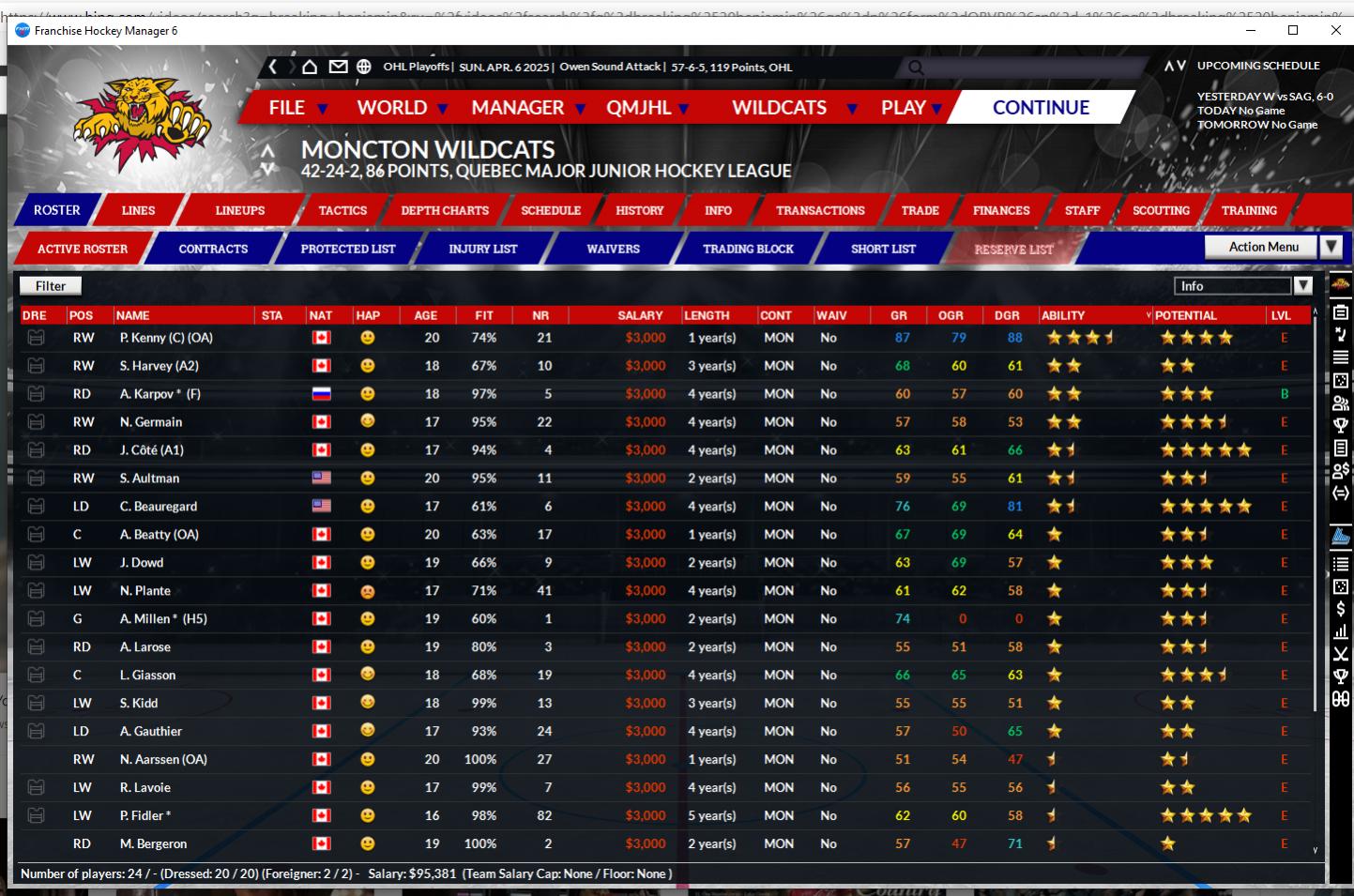The height and width of the screenshot is (896, 1354).
Task: Click the crossed hockey sticks sidebar icon
Action: tap(1341, 654)
